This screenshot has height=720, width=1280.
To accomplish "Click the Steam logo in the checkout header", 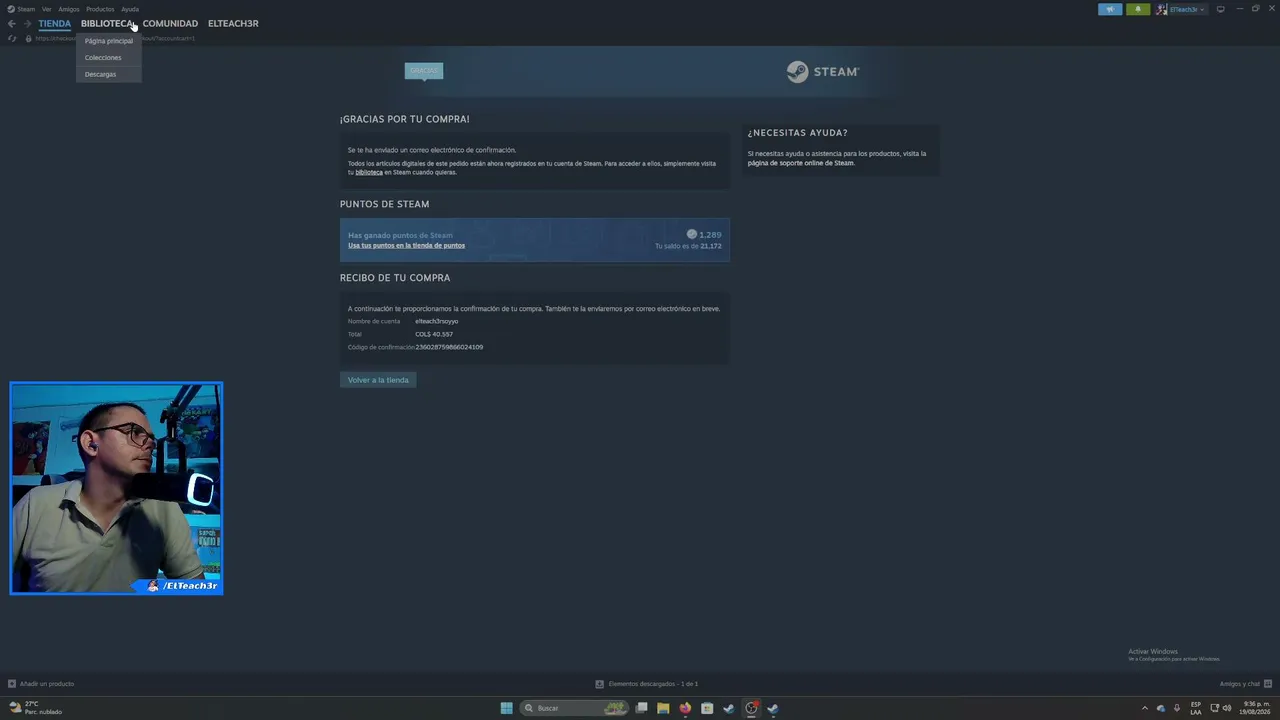I will pyautogui.click(x=822, y=72).
